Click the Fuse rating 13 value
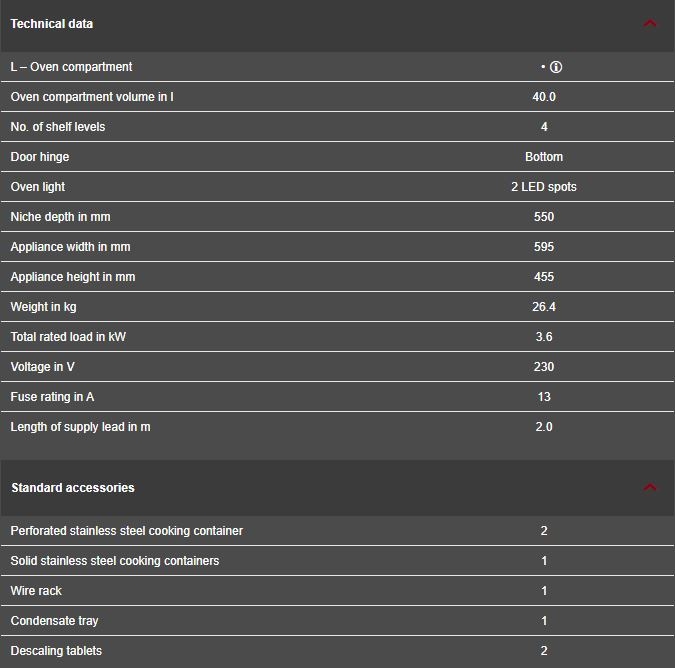Screen dimensions: 675x668 (x=544, y=397)
